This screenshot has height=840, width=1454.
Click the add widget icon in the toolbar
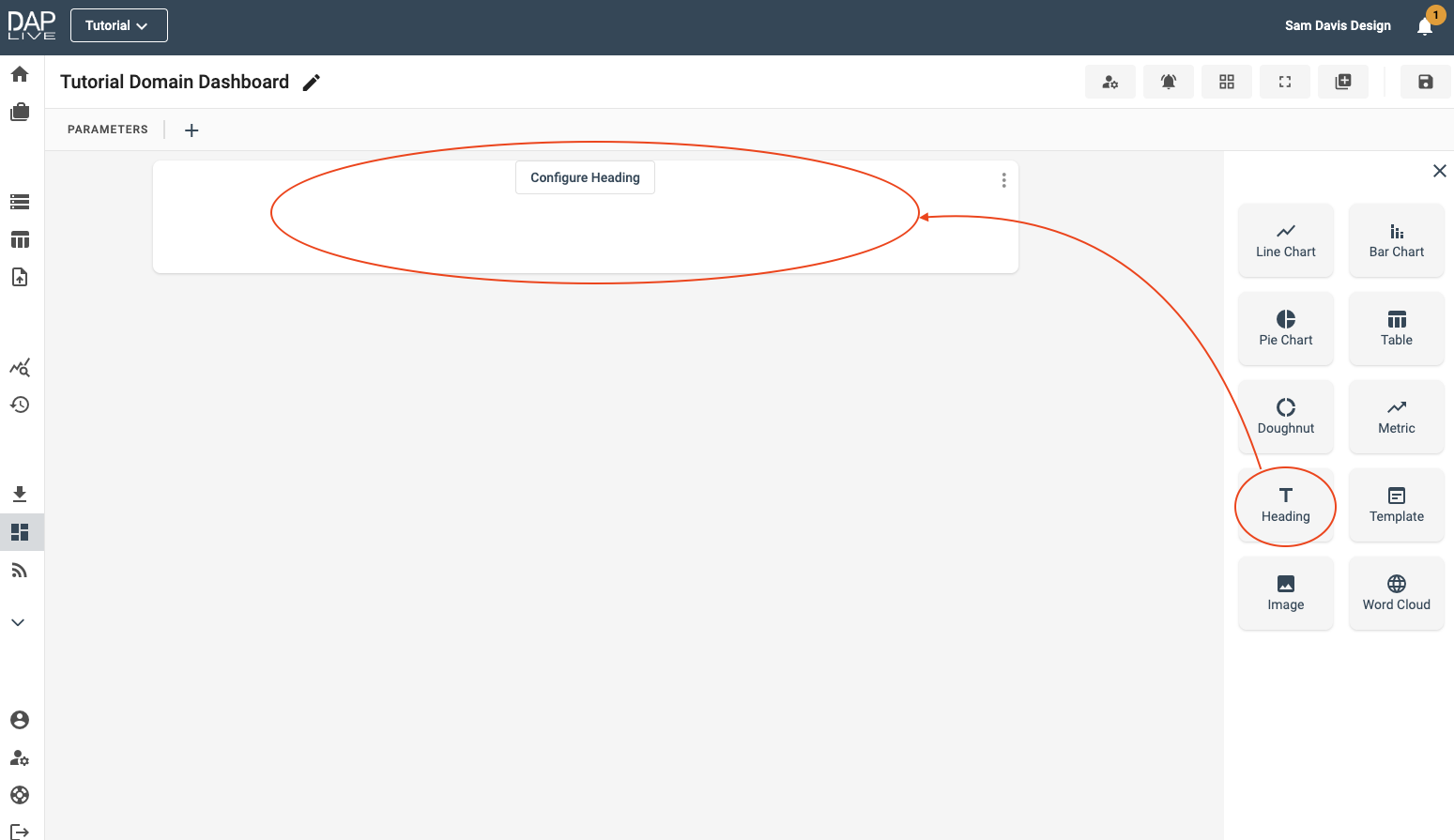click(x=1342, y=82)
